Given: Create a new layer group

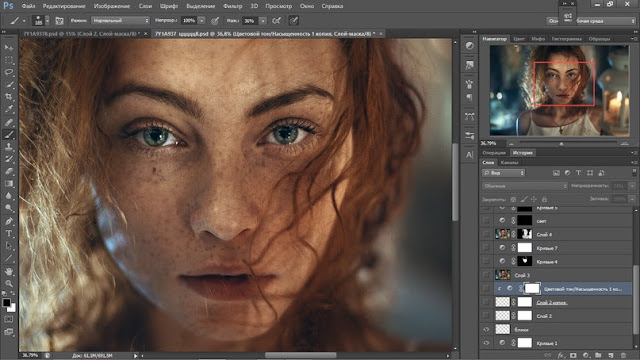Looking at the screenshot, I should (x=598, y=356).
